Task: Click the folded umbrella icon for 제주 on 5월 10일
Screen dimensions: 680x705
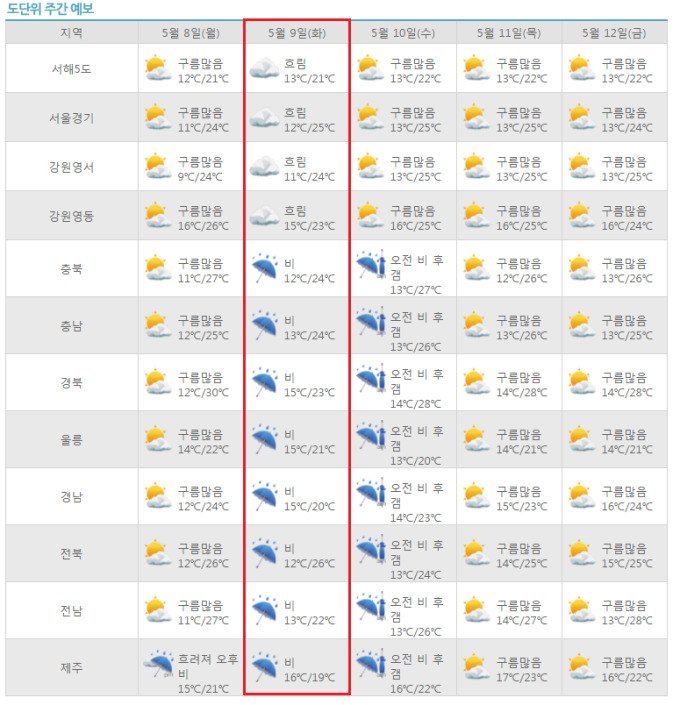Action: pyautogui.click(x=371, y=664)
